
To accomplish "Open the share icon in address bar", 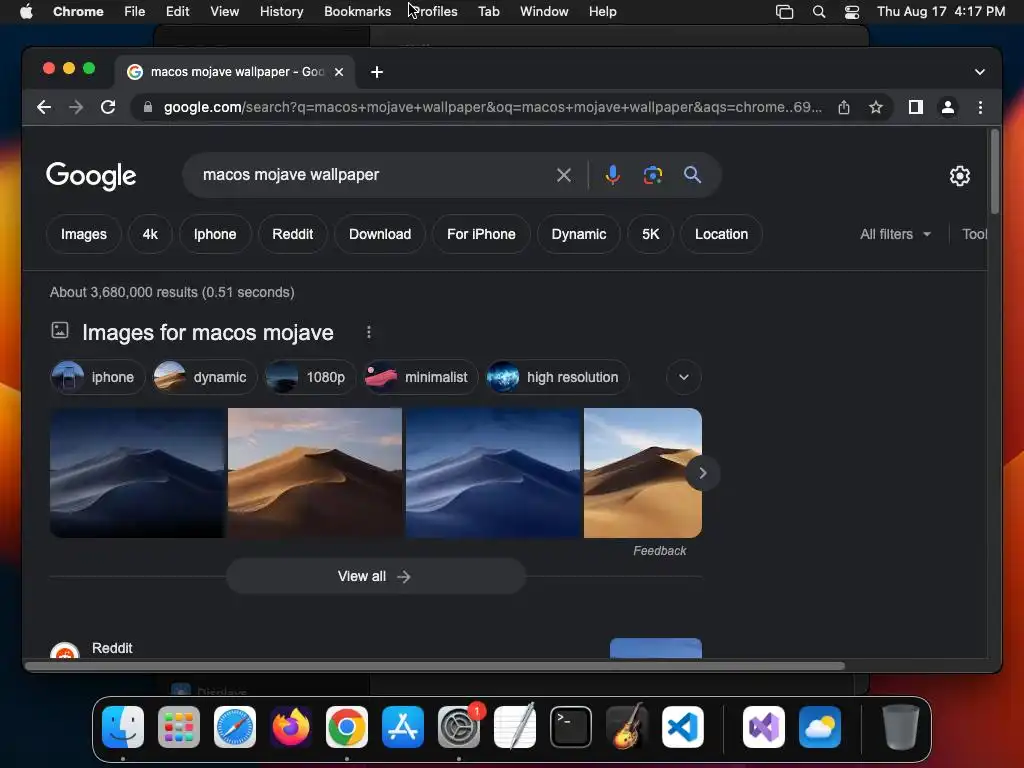I will 844,107.
